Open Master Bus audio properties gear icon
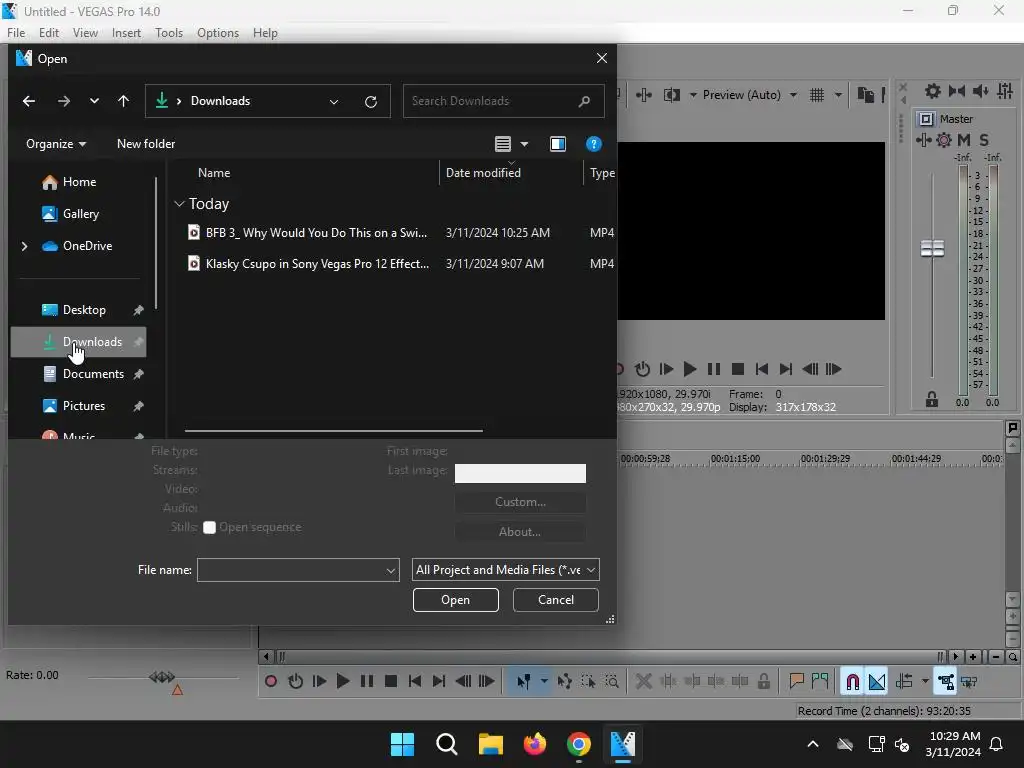The image size is (1024, 768). click(x=933, y=91)
